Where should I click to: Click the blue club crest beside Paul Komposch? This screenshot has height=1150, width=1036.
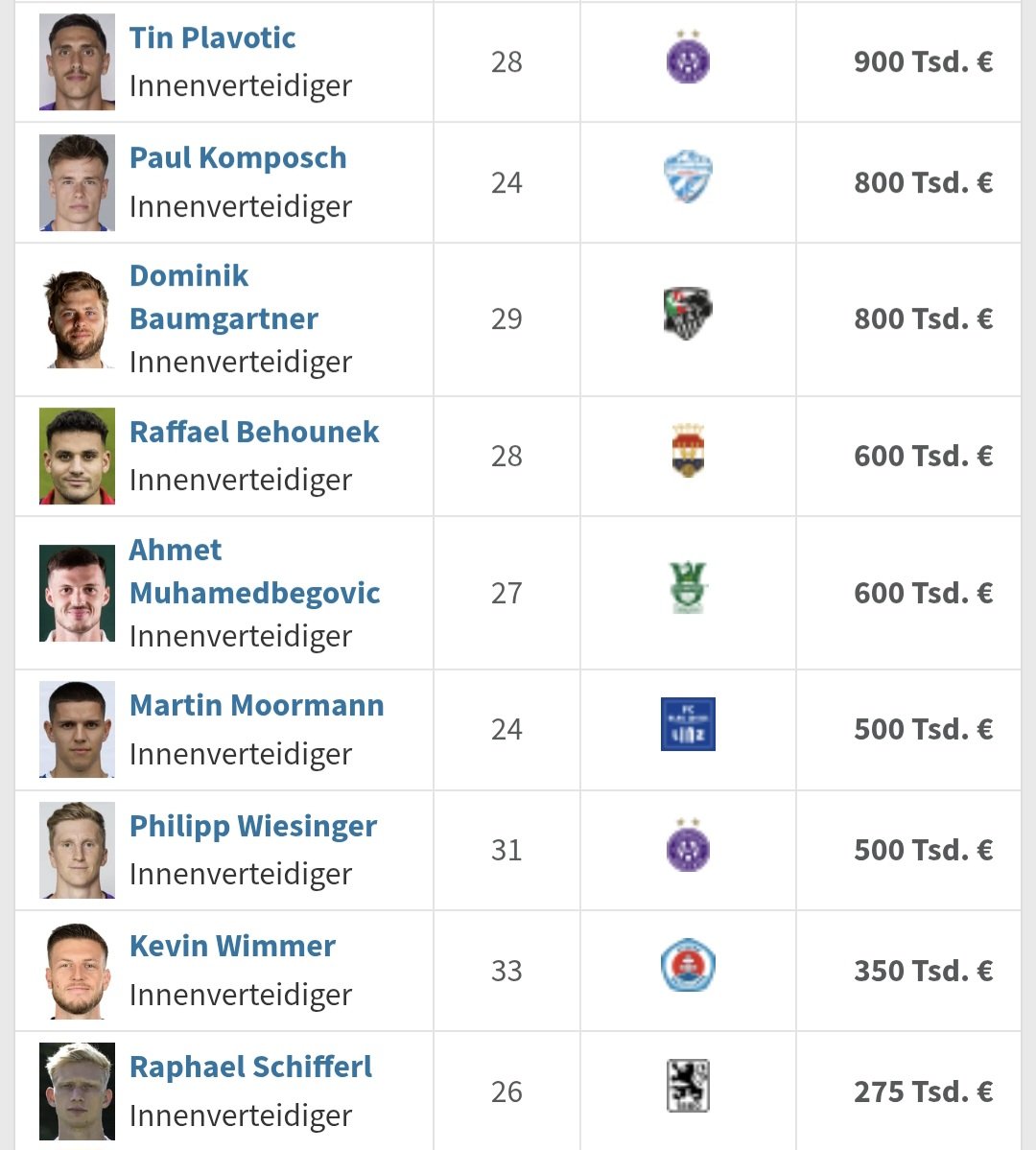[688, 178]
